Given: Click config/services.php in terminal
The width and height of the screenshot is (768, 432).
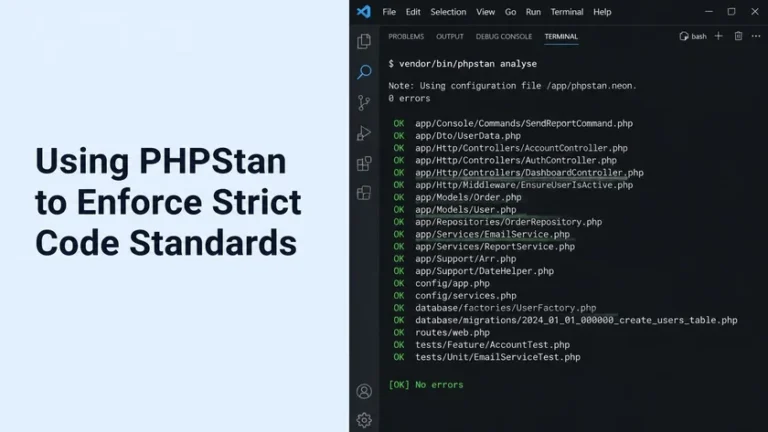Looking at the screenshot, I should 466,295.
